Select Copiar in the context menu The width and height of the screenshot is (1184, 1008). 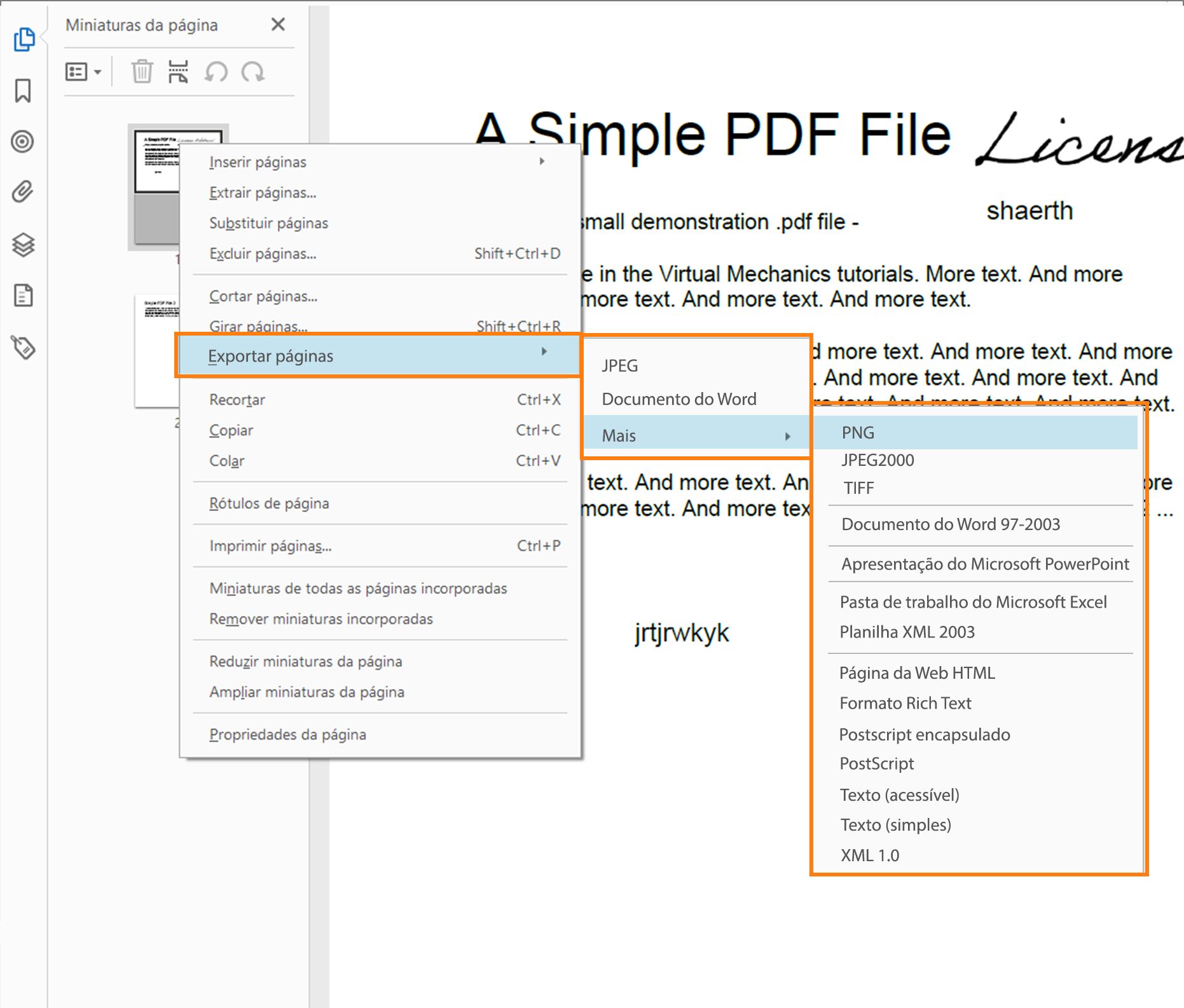380,430
